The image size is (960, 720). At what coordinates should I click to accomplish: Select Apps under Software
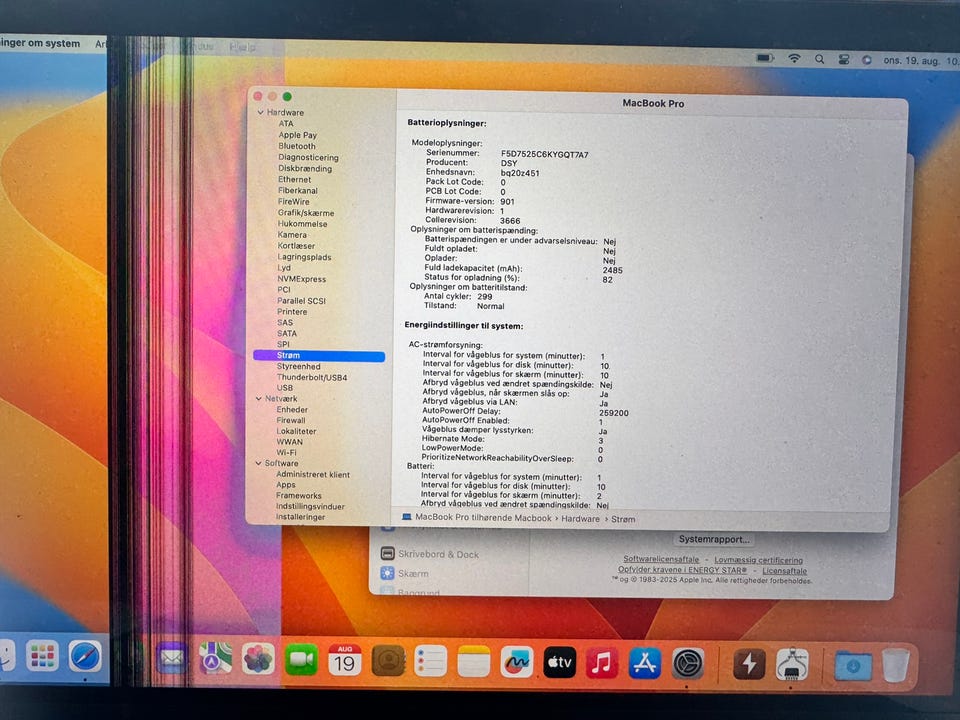(285, 485)
